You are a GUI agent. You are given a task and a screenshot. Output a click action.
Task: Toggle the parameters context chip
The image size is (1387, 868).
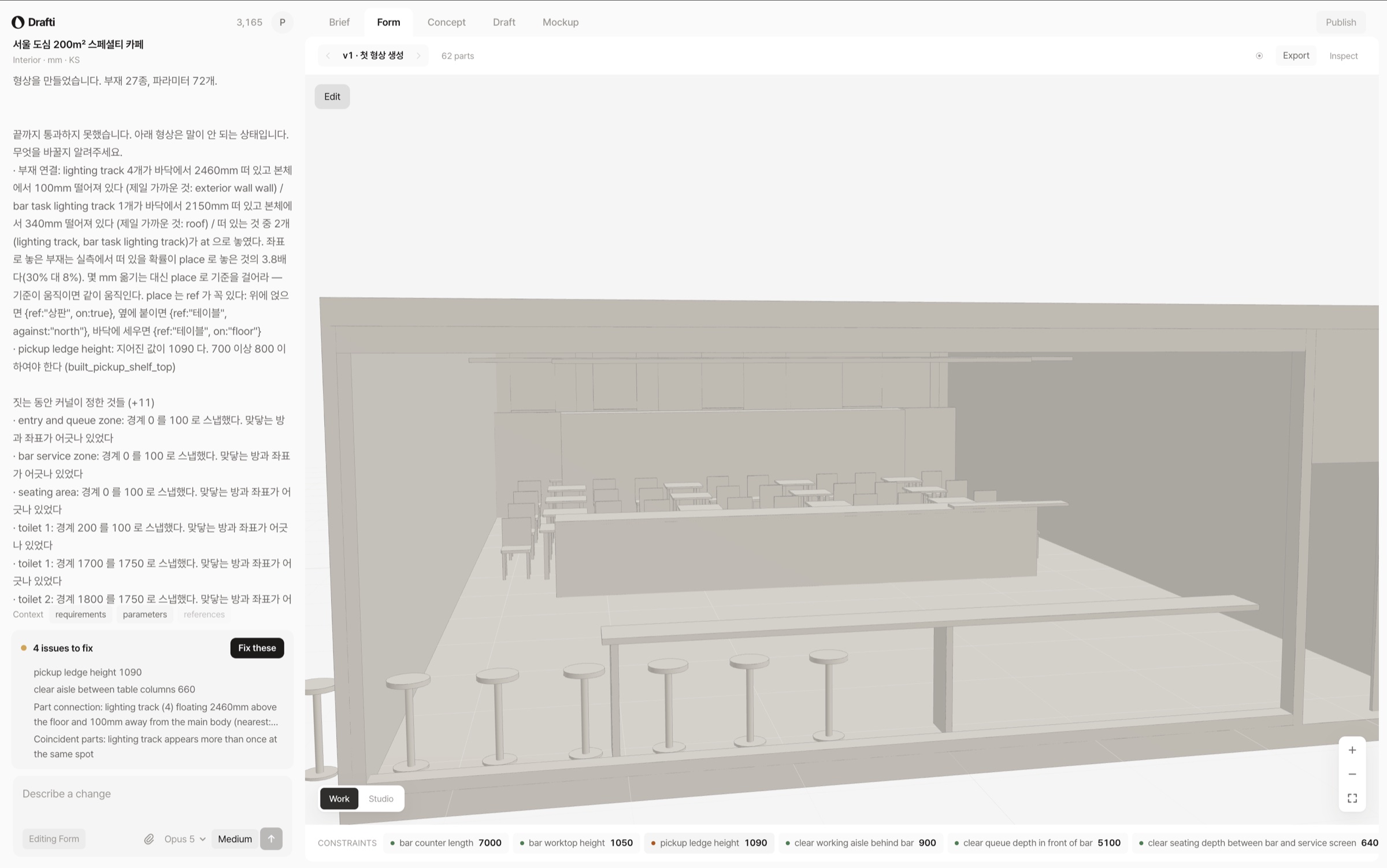click(x=144, y=614)
